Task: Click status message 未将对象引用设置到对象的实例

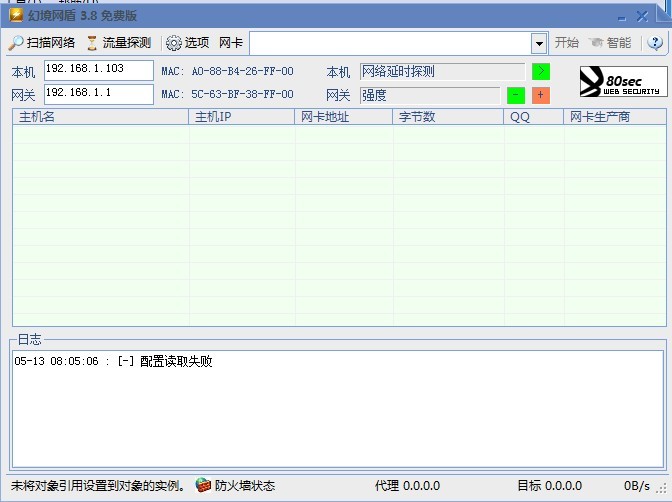Action: 98,486
